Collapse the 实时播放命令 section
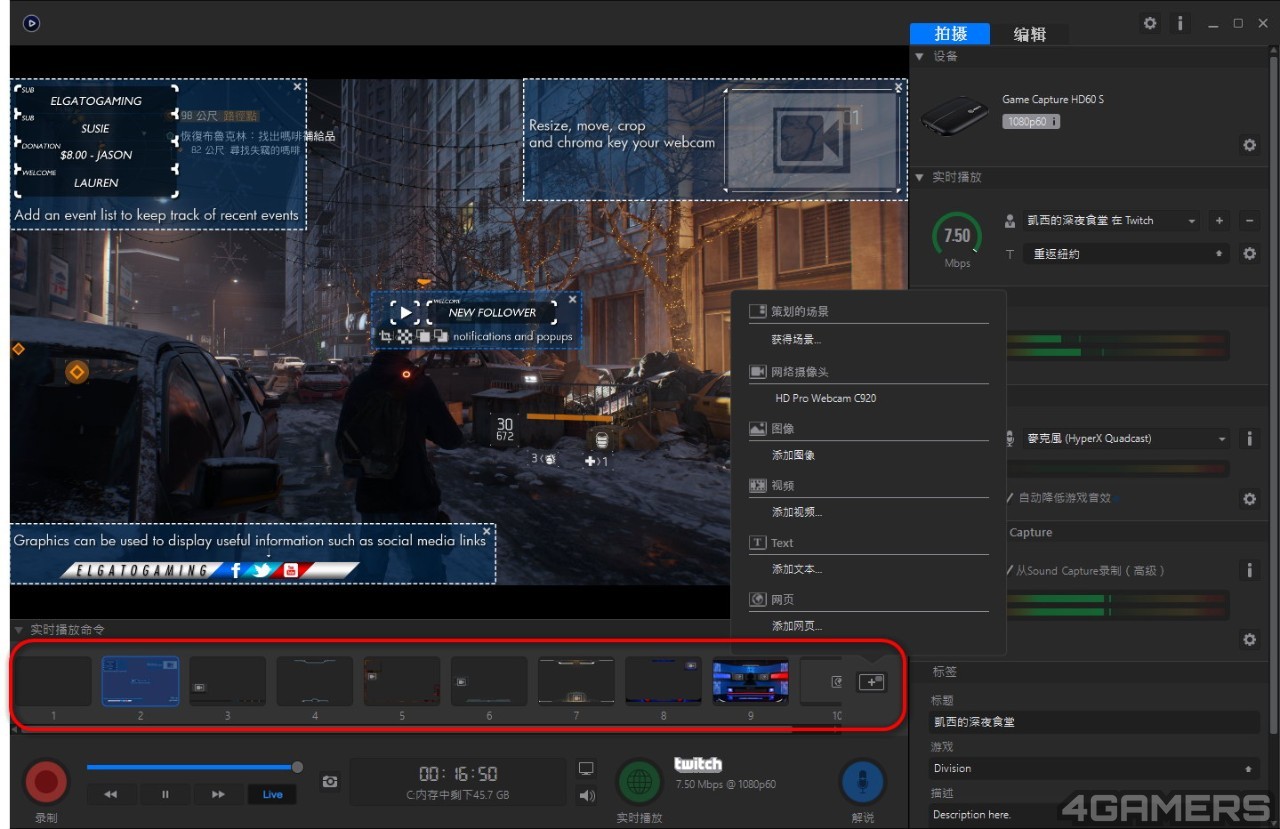 tap(19, 629)
